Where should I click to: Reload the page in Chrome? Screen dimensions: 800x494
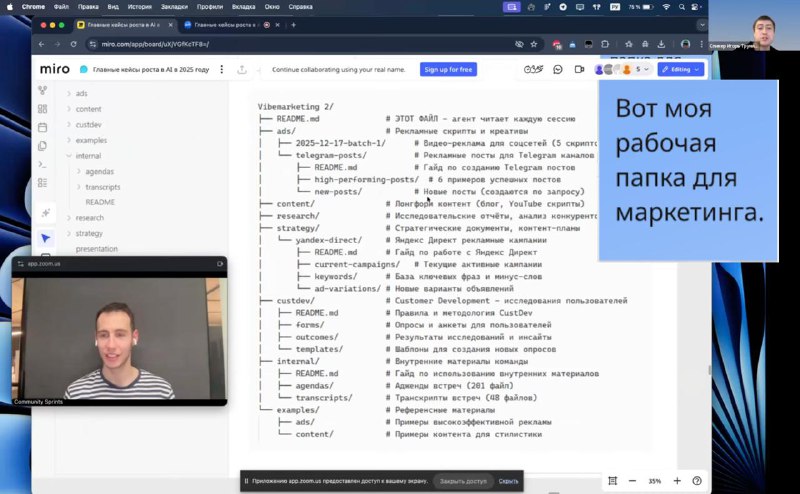click(73, 44)
